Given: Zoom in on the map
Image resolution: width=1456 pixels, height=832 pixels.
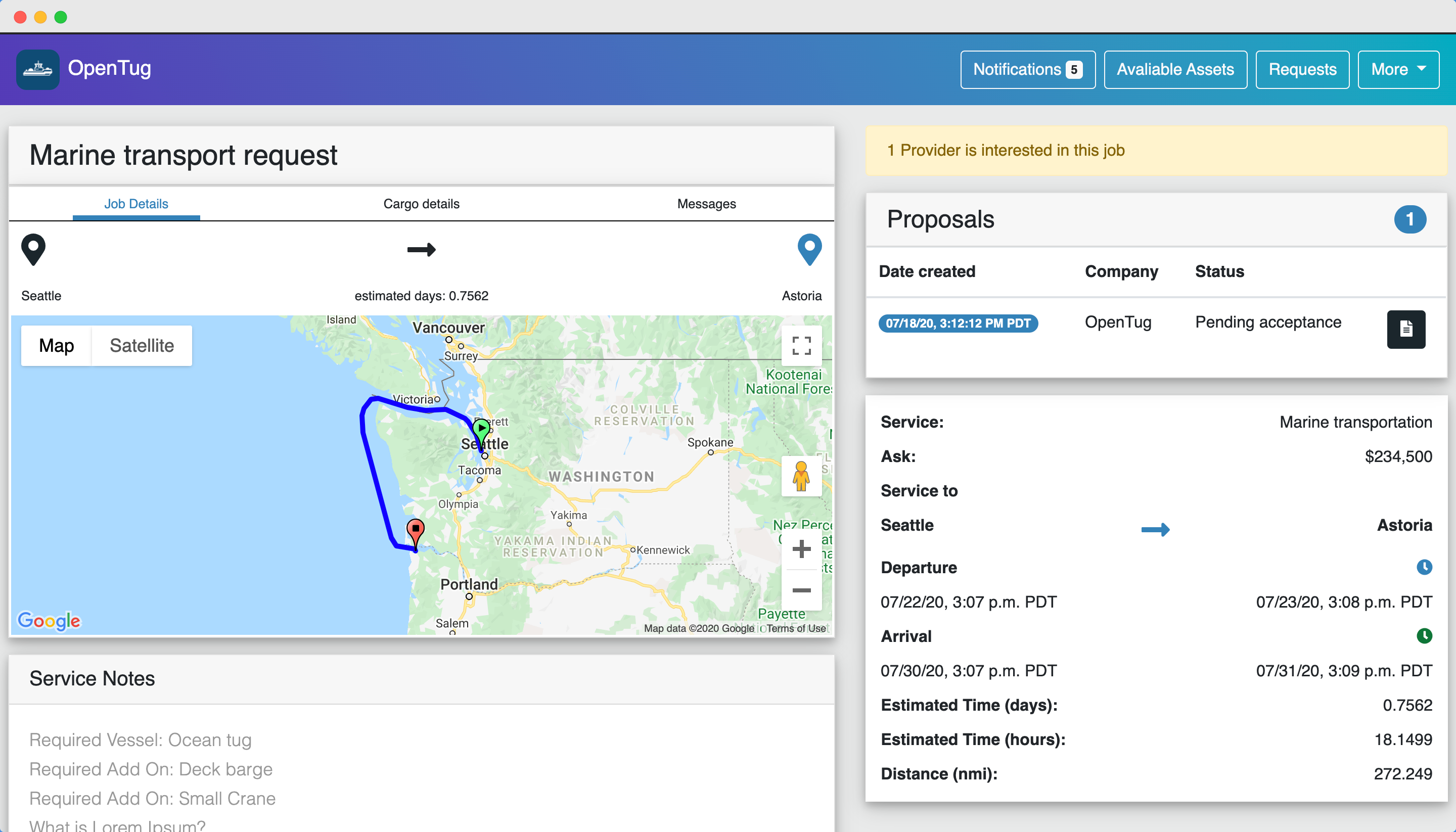Looking at the screenshot, I should pos(801,549).
